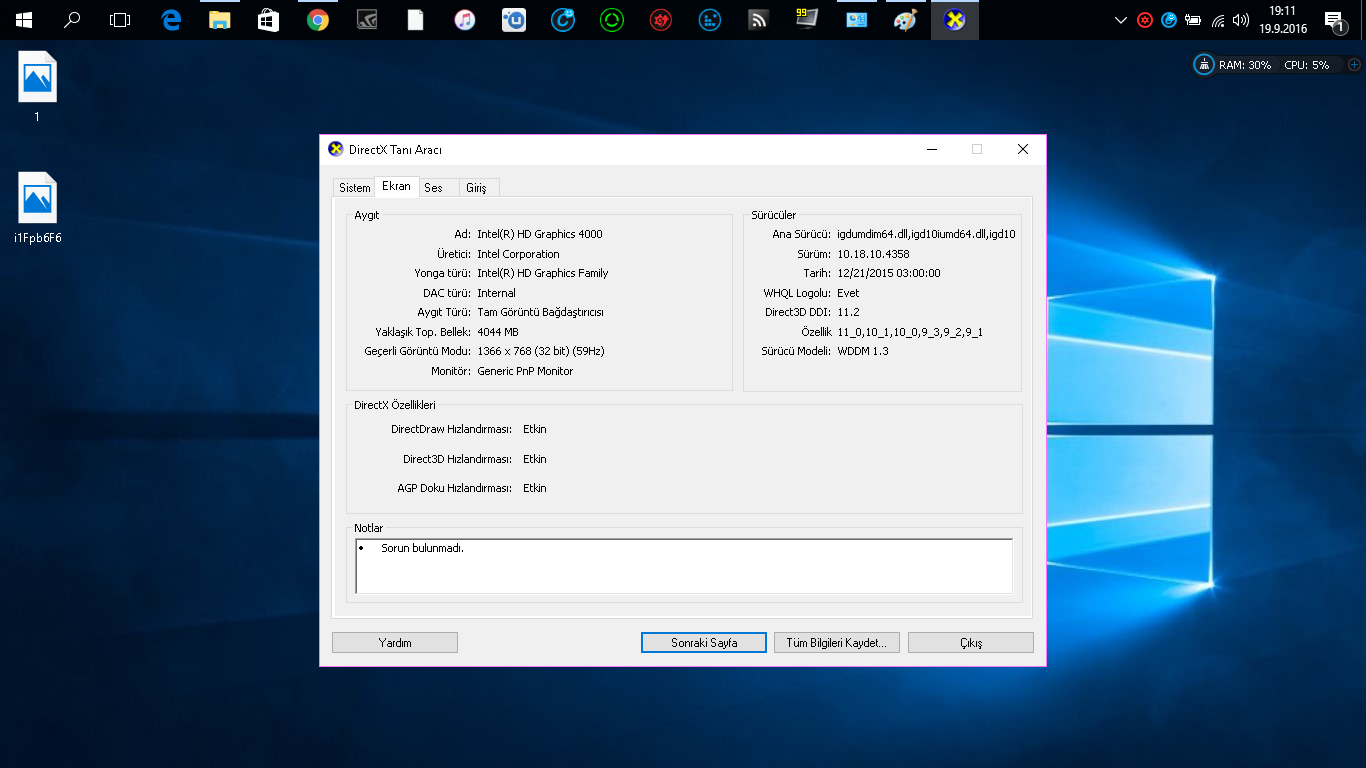Click the broom cleaner icon on RAM widget

point(1204,65)
